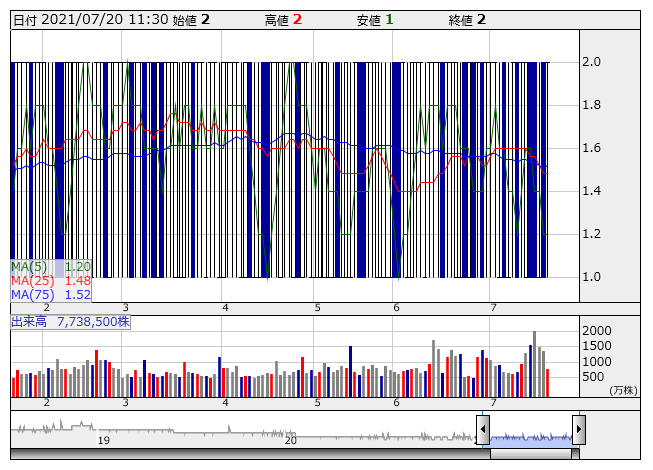The image size is (653, 470).
Task: Click the month 4 label under price chart
Action: pos(225,308)
